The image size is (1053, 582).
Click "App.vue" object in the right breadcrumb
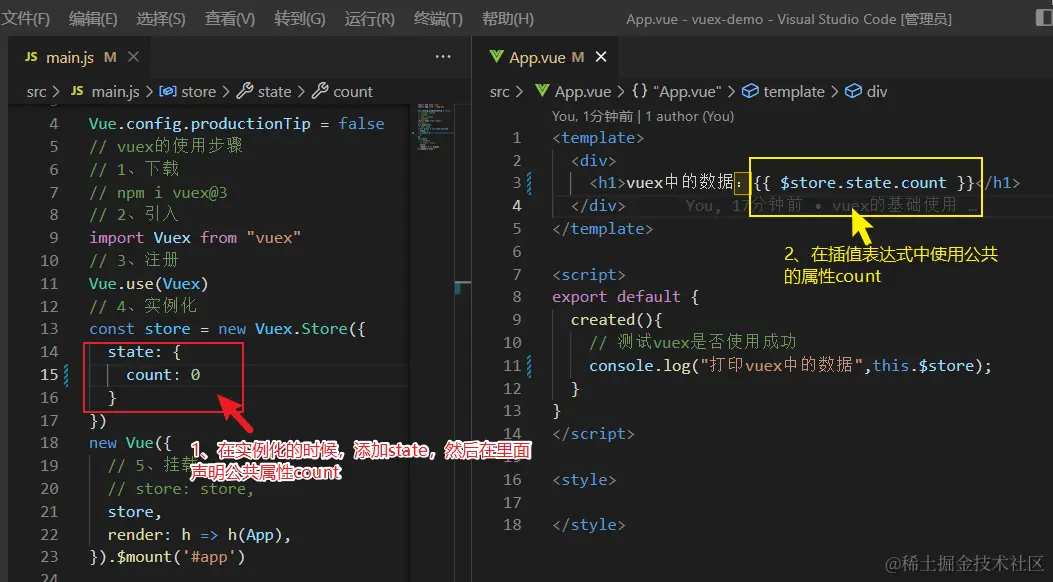click(x=686, y=91)
